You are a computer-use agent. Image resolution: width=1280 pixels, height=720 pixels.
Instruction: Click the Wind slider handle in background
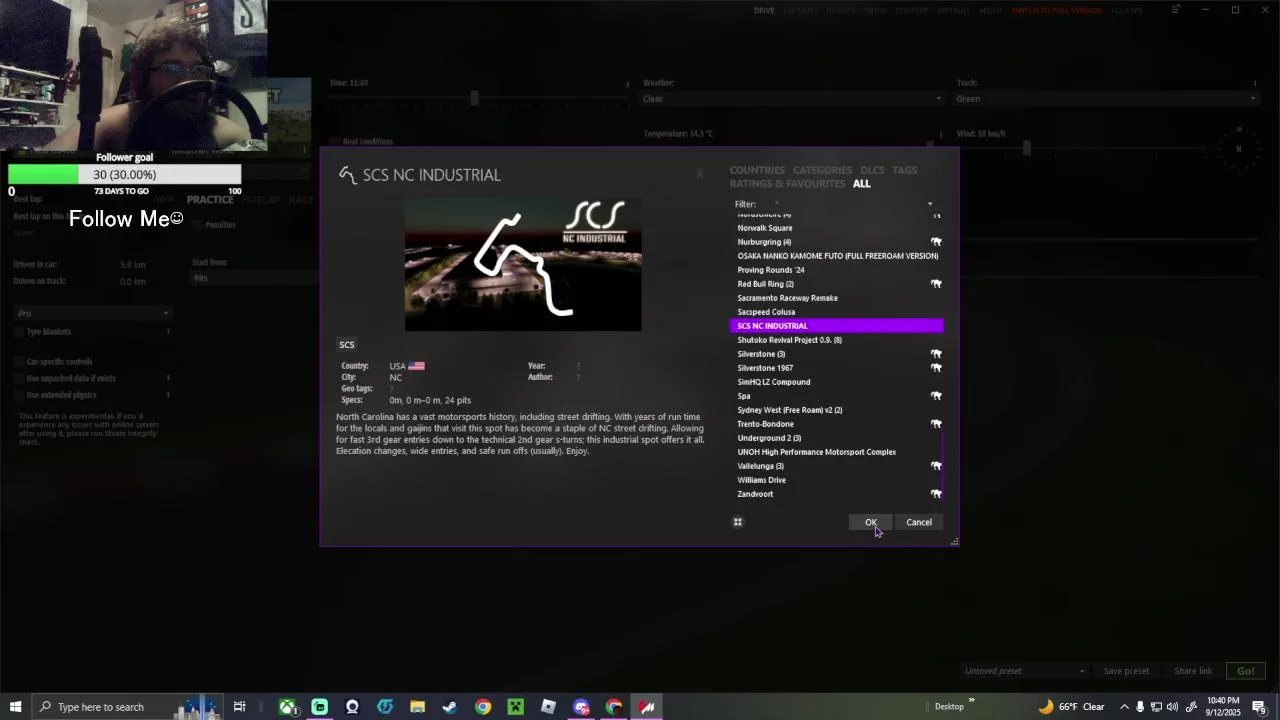click(1026, 149)
